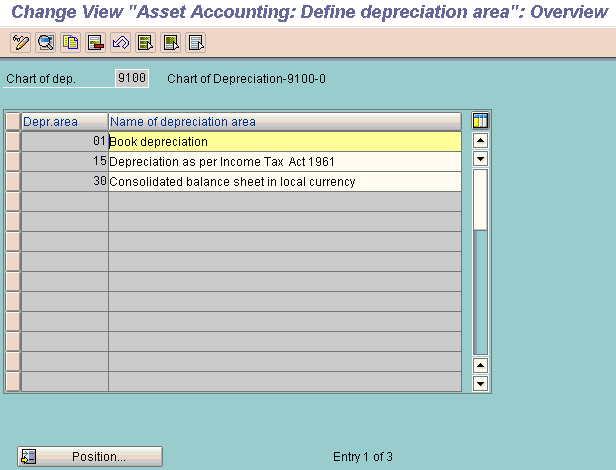Click the Deselect All toolbar icon
Viewport: 616px width, 470px height.
tap(196, 42)
